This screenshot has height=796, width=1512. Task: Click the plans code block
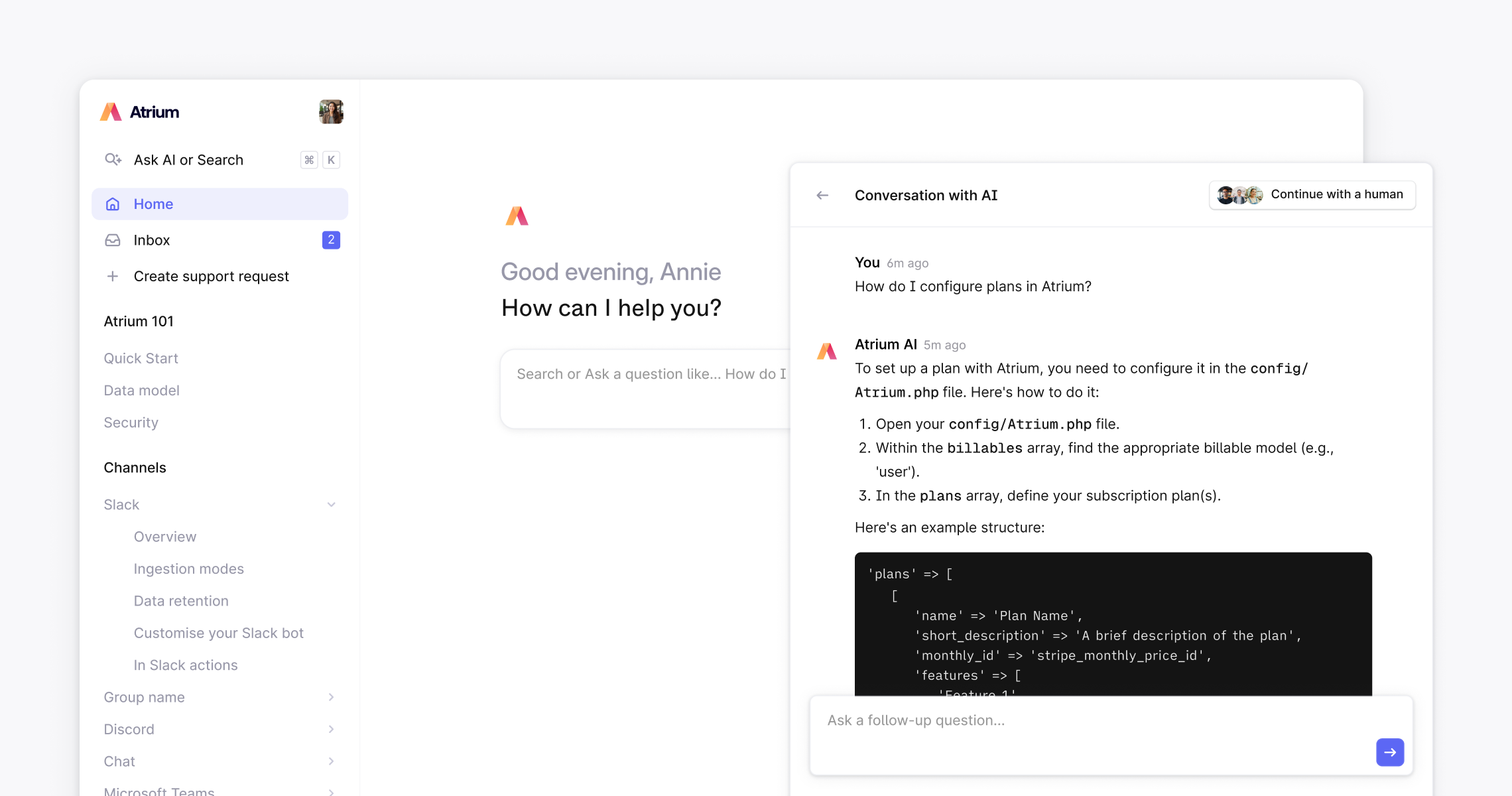coord(1113,624)
